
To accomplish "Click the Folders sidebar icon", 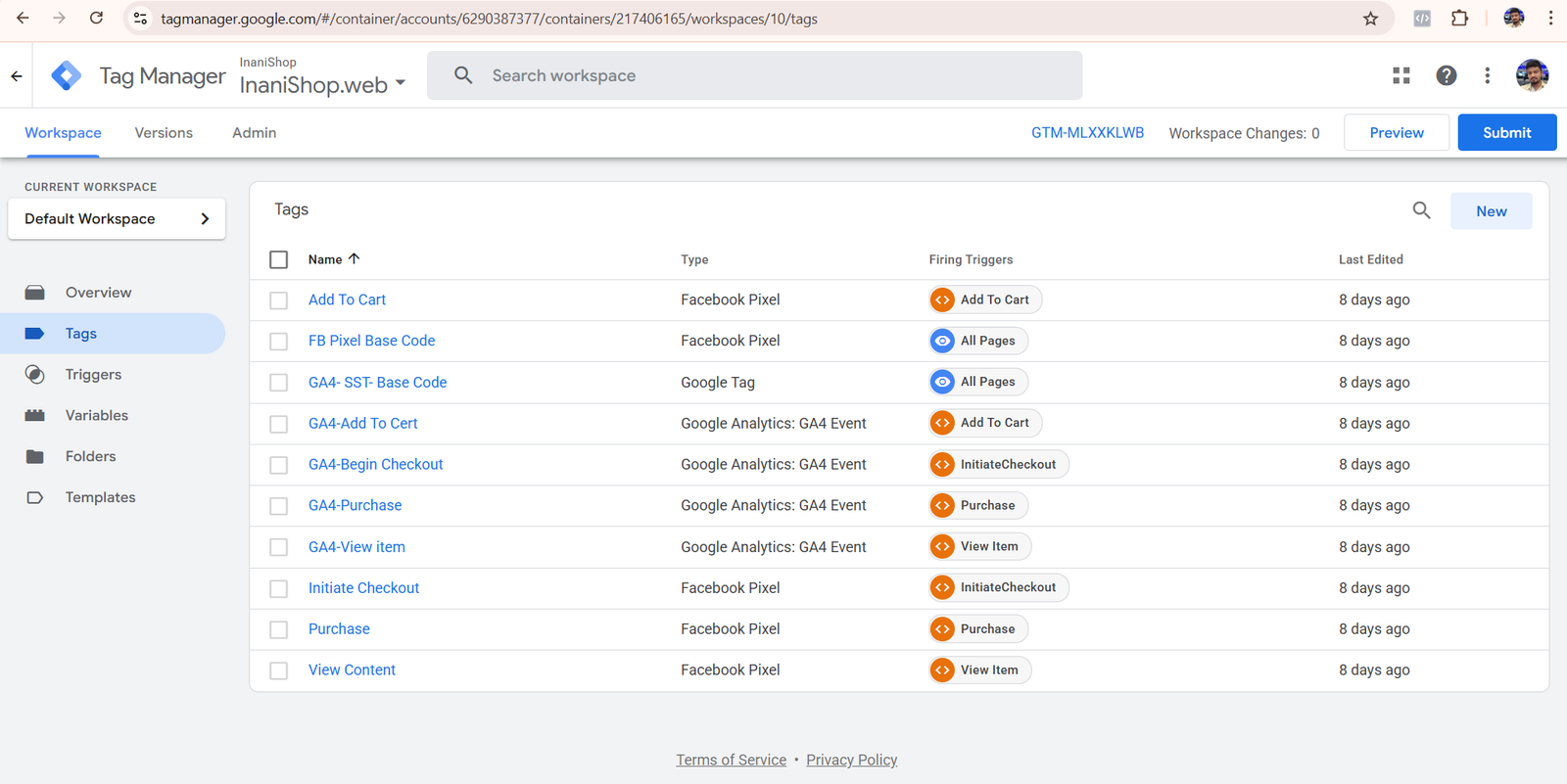I will pyautogui.click(x=35, y=457).
